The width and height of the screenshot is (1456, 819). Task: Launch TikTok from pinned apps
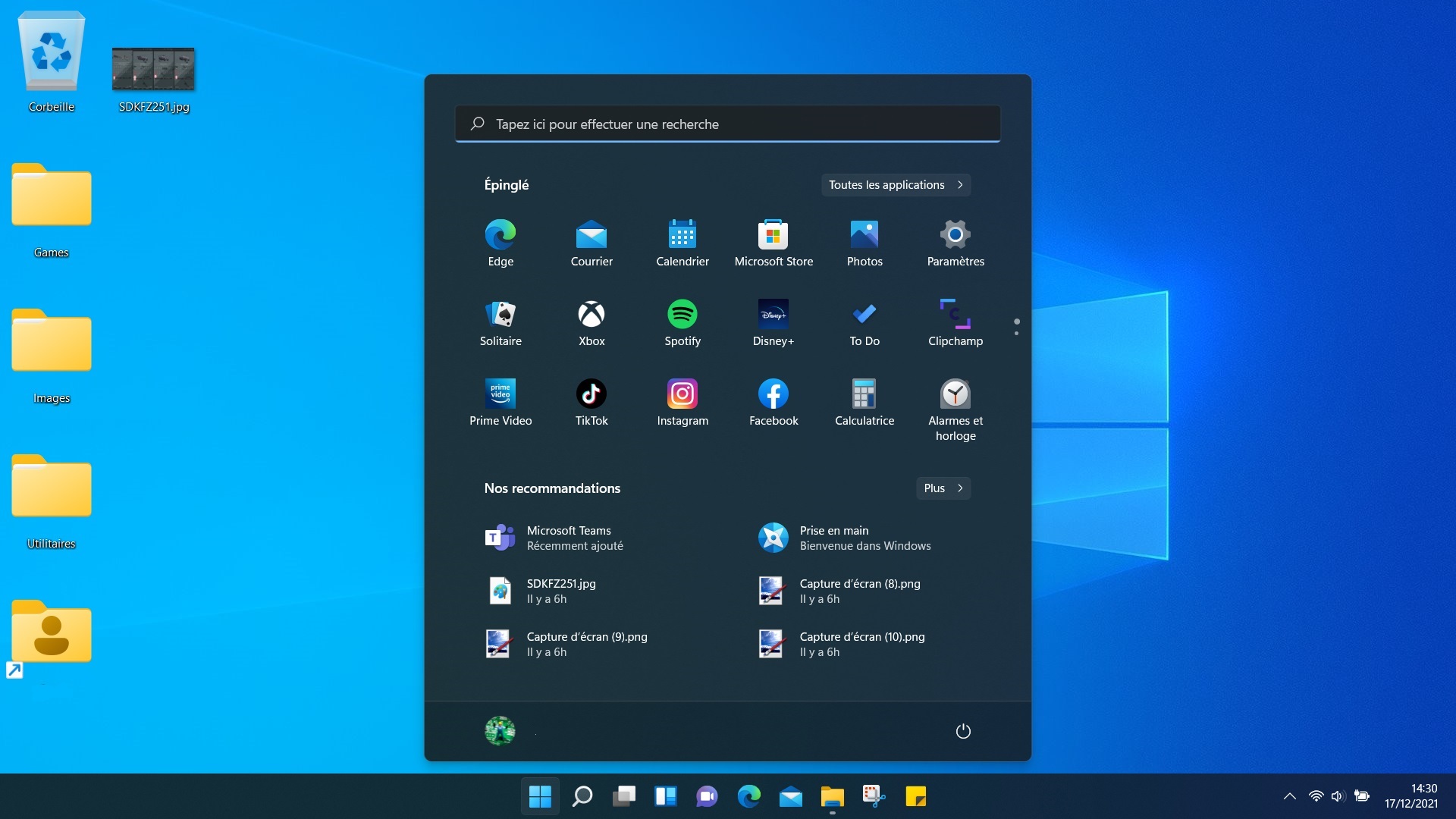click(x=591, y=402)
